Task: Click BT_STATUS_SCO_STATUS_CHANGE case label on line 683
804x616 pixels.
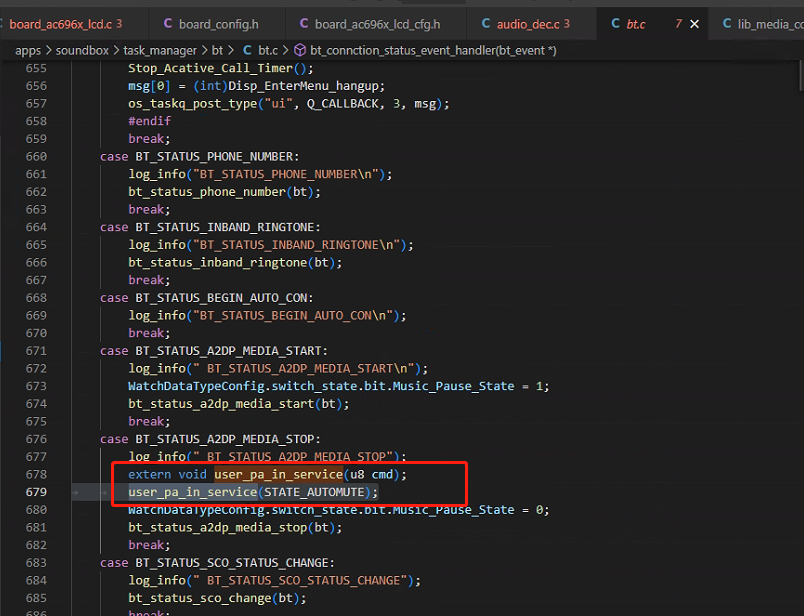Action: click(232, 563)
